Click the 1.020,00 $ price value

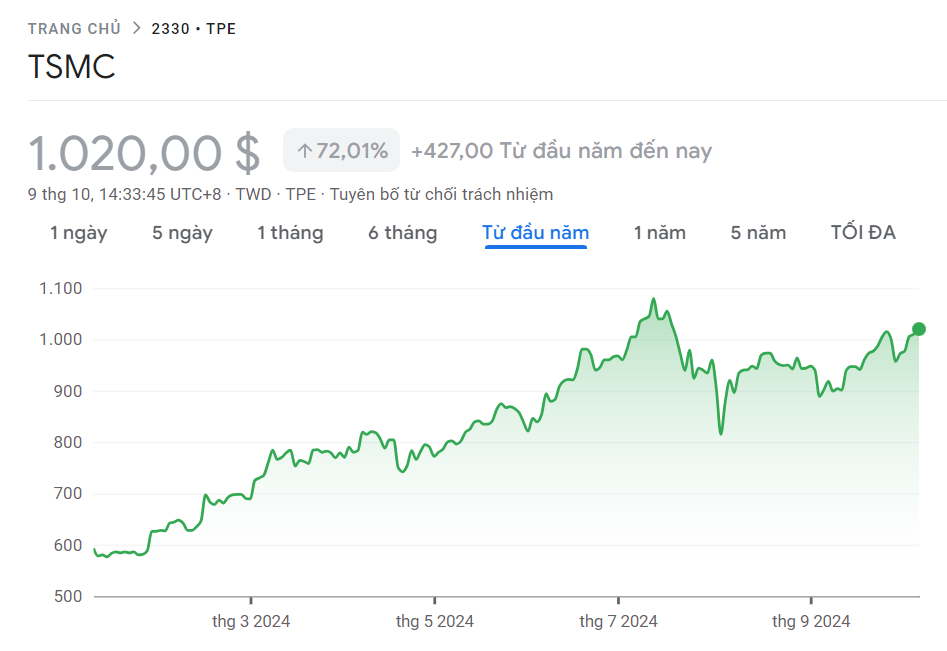(144, 153)
